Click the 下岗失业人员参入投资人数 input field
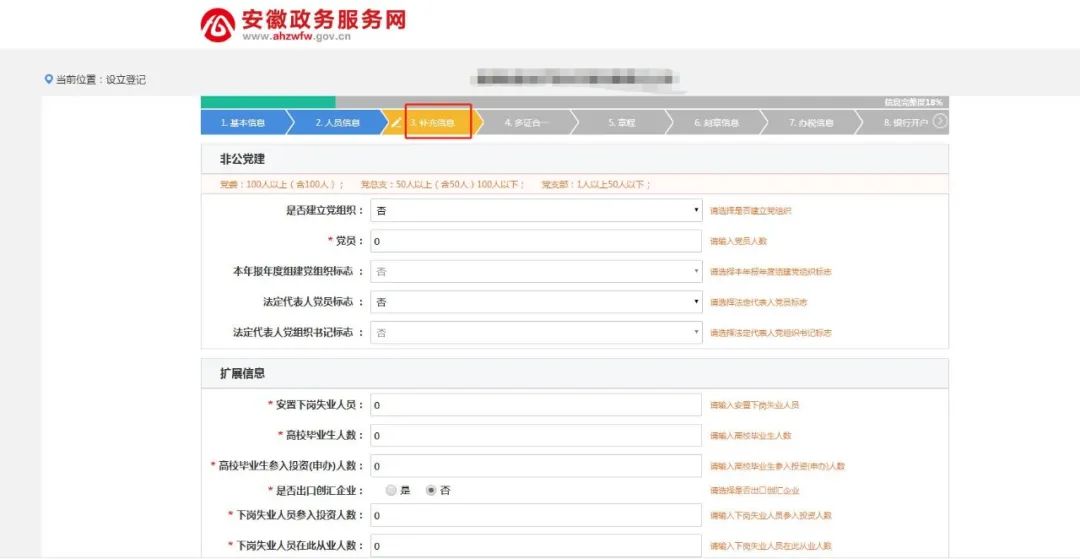 536,515
